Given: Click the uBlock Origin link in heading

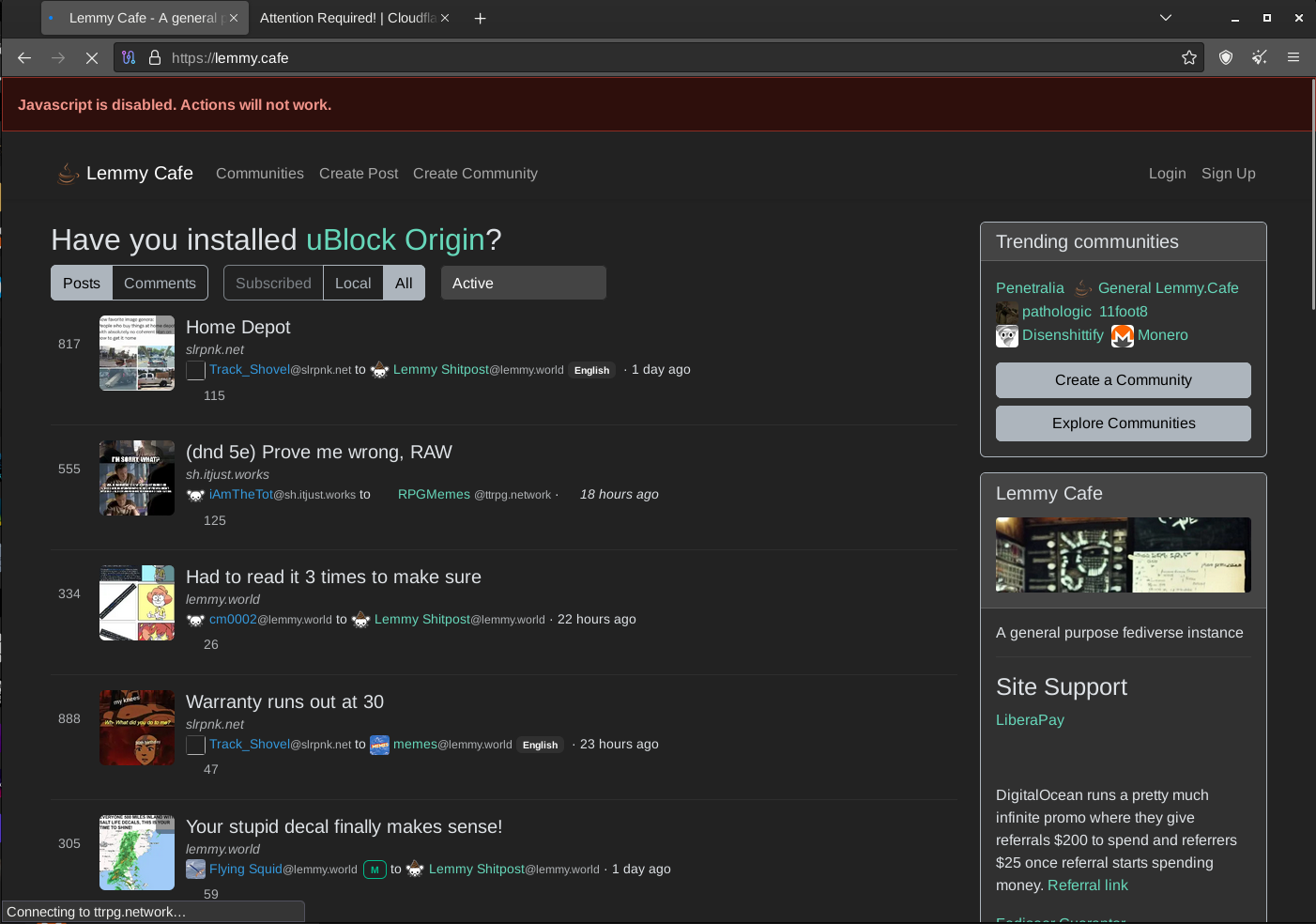Looking at the screenshot, I should 395,240.
